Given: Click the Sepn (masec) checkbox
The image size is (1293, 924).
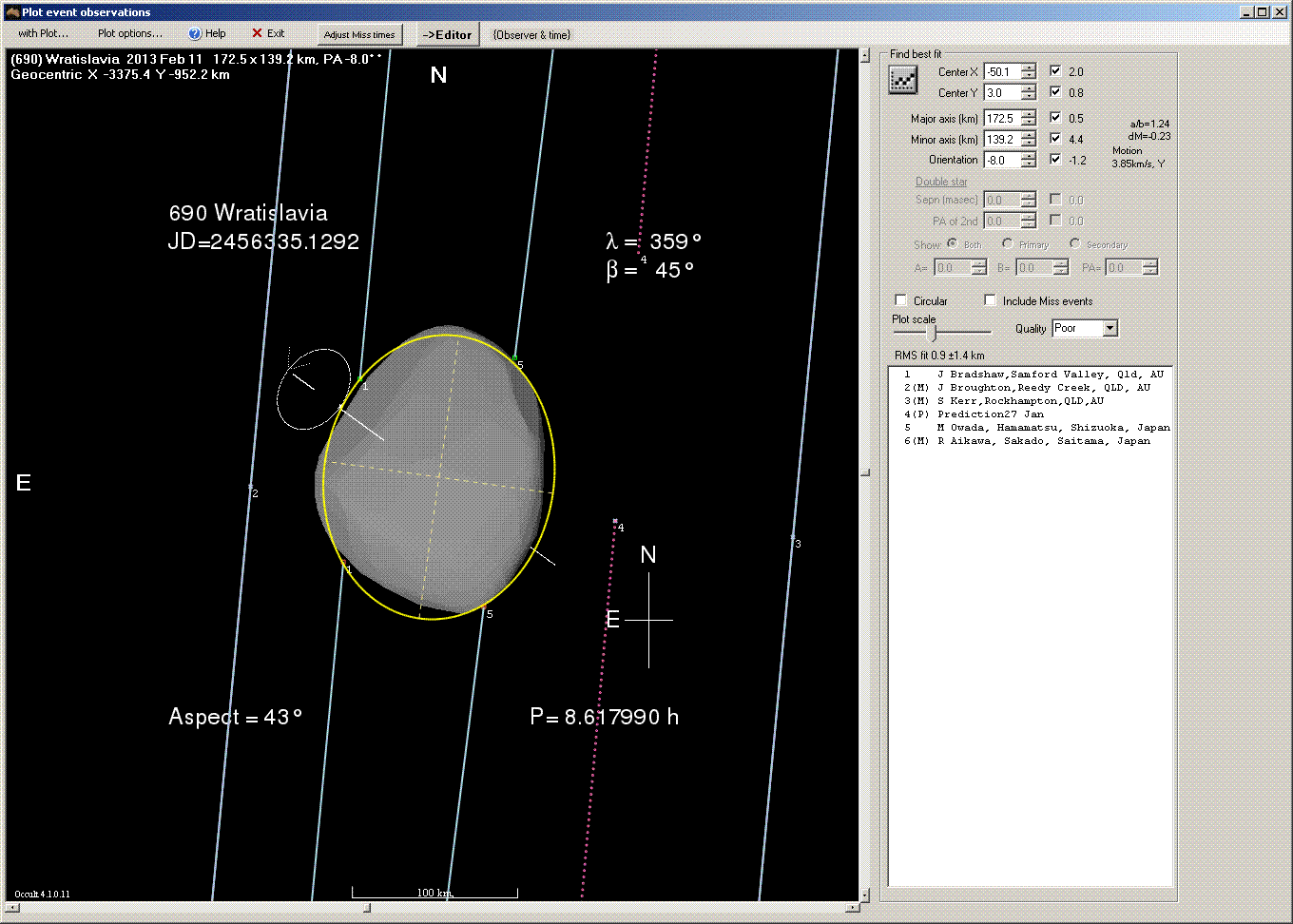Looking at the screenshot, I should pos(1055,200).
